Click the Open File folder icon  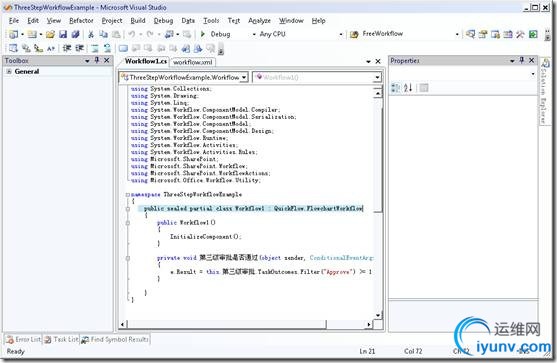[x=50, y=34]
